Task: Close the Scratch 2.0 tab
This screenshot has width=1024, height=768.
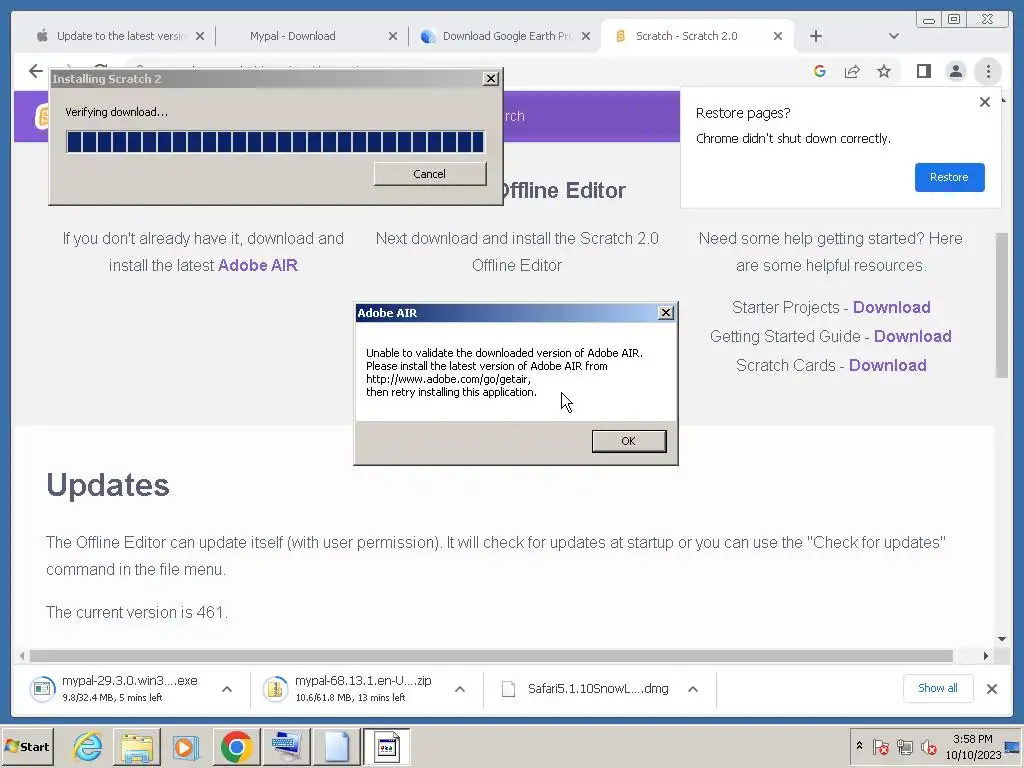Action: click(x=778, y=36)
